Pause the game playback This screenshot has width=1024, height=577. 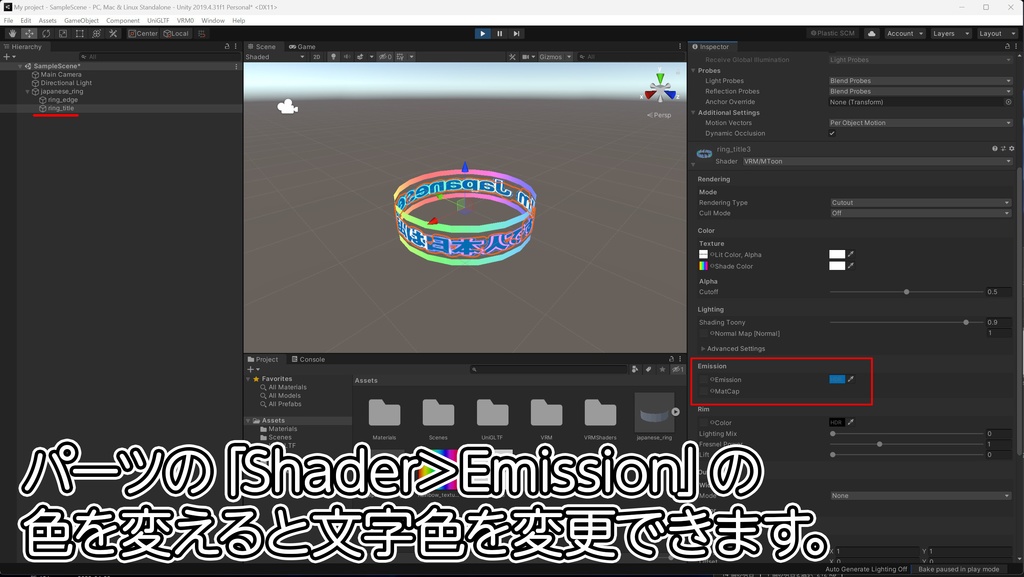[500, 33]
